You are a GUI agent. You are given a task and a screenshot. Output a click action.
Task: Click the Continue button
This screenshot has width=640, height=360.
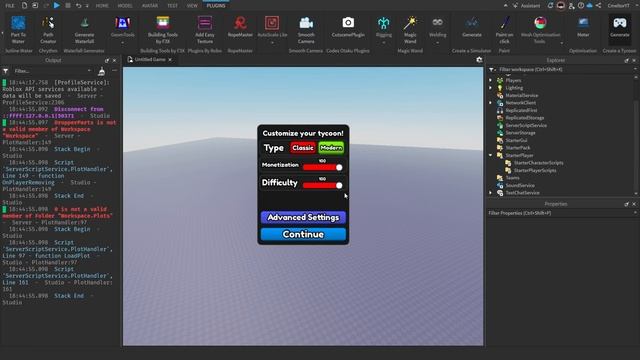click(x=303, y=234)
